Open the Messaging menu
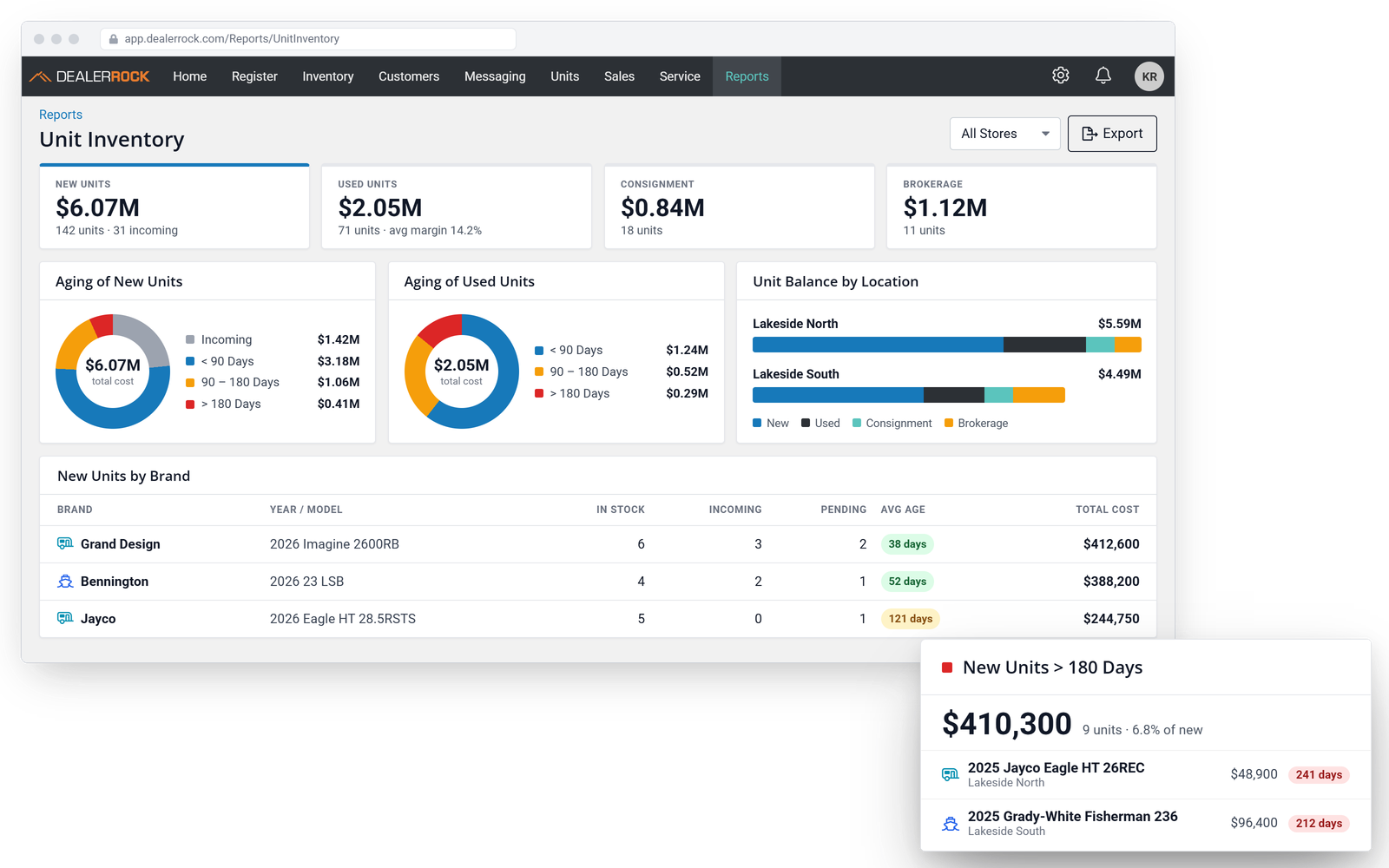This screenshot has height=868, width=1389. pos(495,76)
